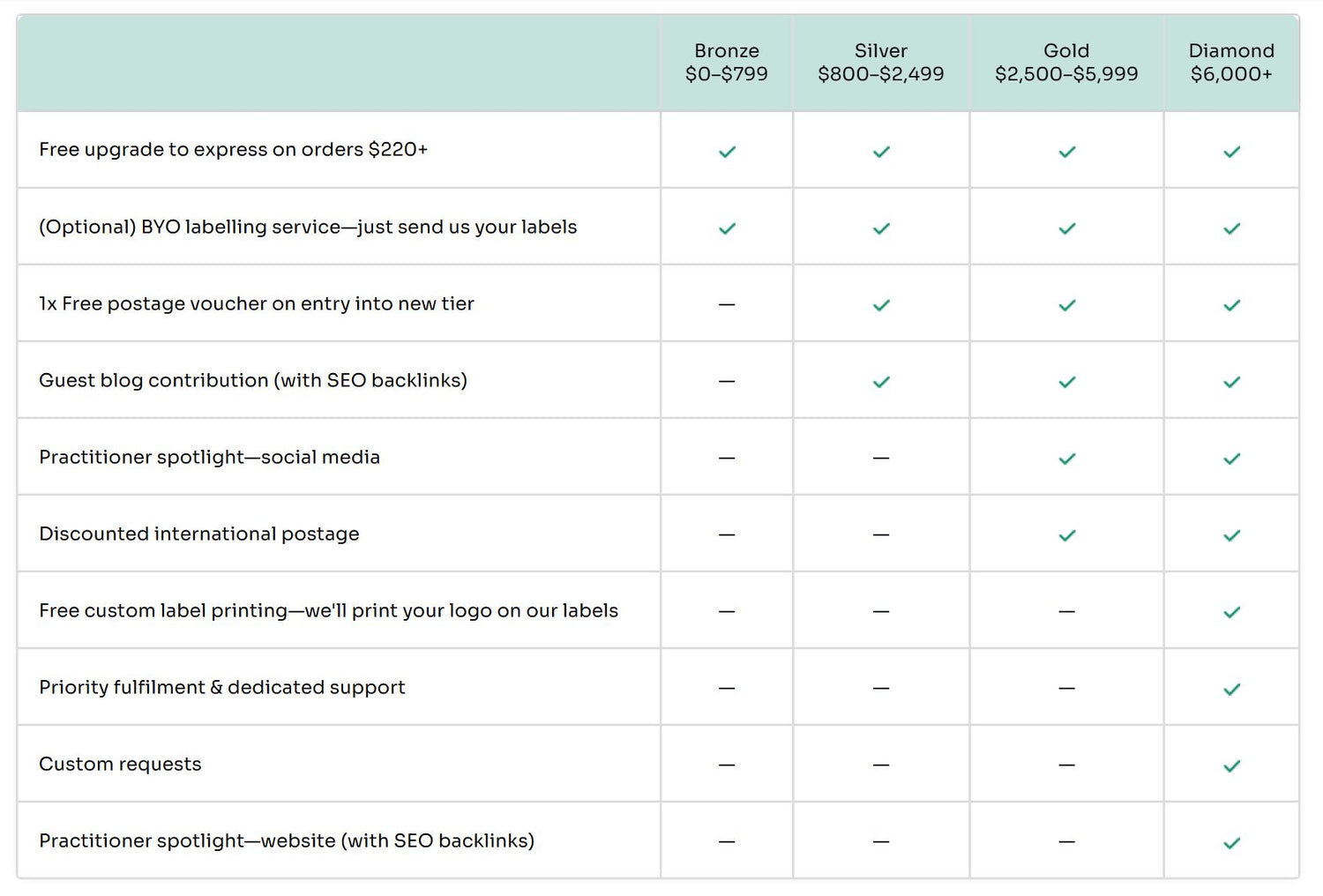The image size is (1323, 896).
Task: Click Diamond checkmark for website practitioner spotlight
Action: pyautogui.click(x=1231, y=842)
